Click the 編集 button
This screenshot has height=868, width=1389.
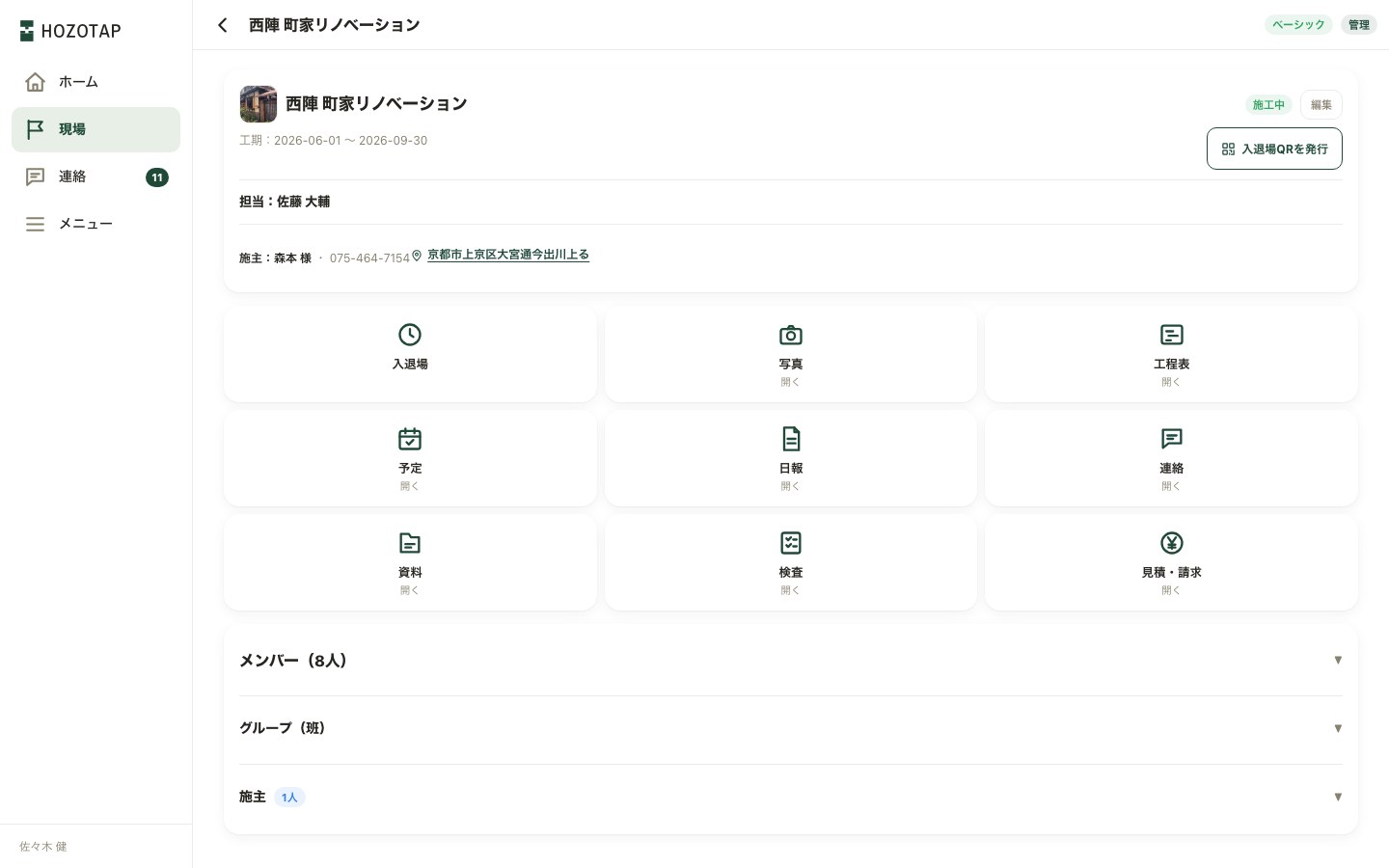pos(1321,104)
